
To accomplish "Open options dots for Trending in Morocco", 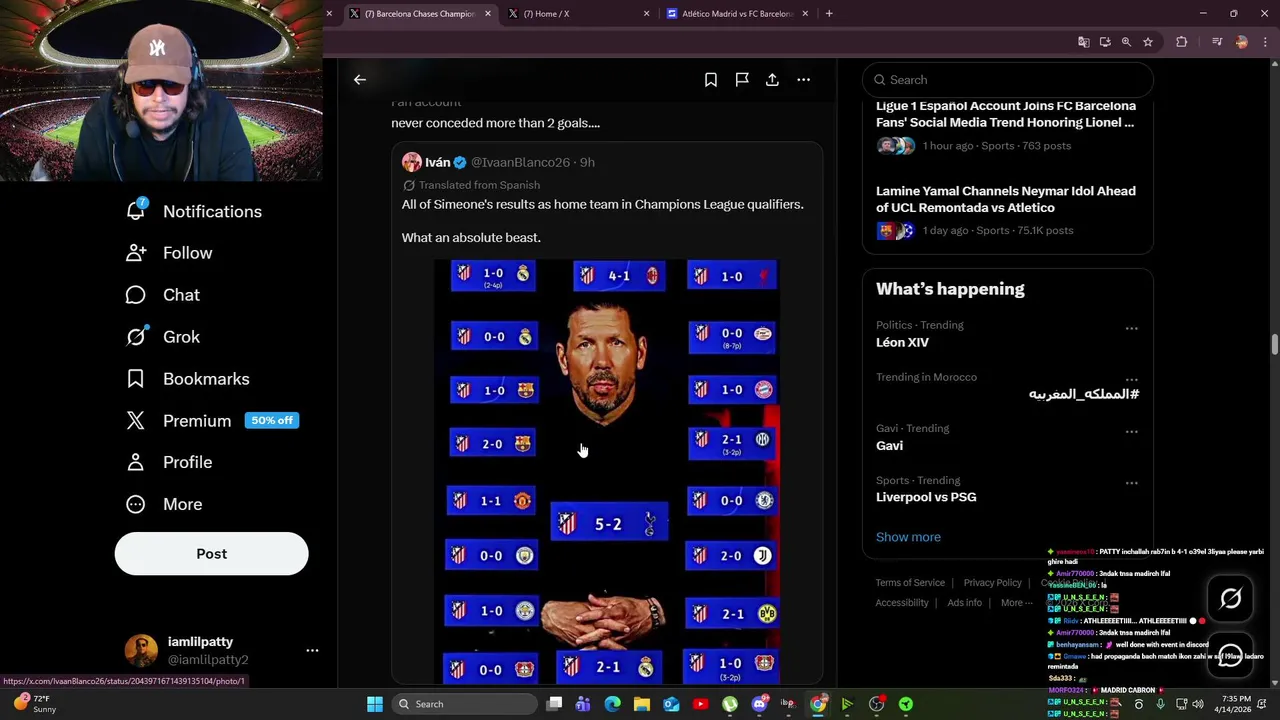I will point(1131,380).
